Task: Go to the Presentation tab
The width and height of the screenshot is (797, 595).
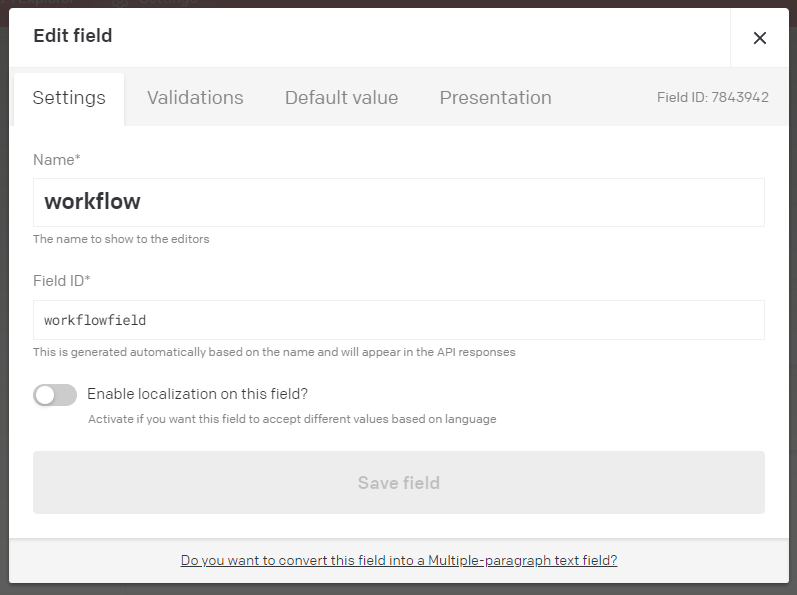Action: (496, 98)
